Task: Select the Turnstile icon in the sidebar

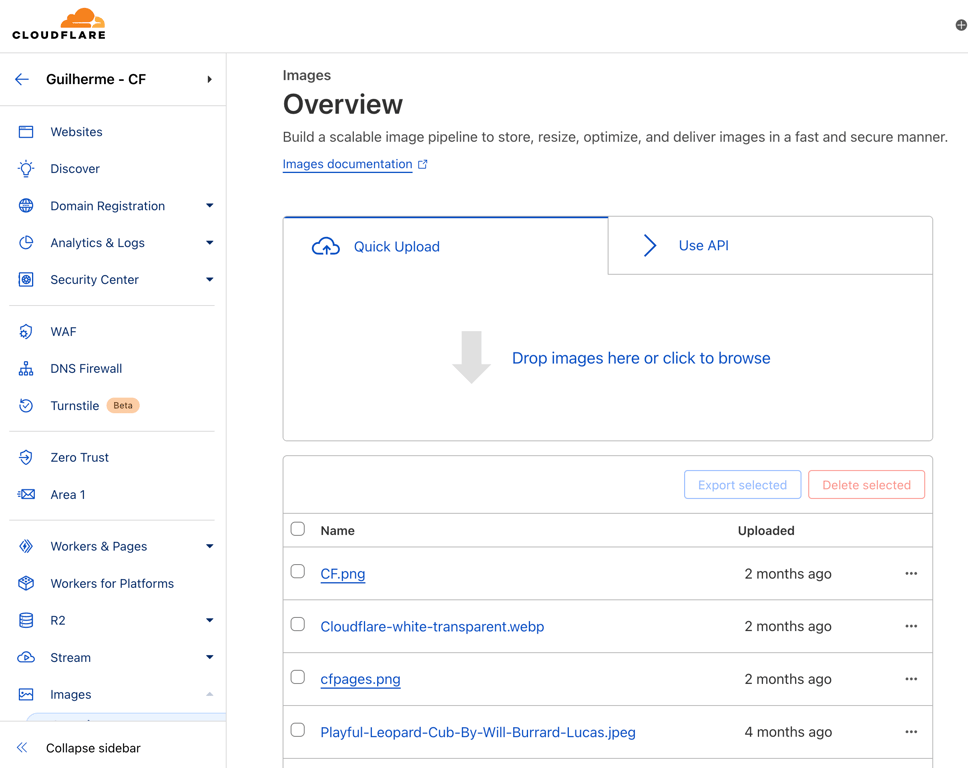Action: pos(27,405)
